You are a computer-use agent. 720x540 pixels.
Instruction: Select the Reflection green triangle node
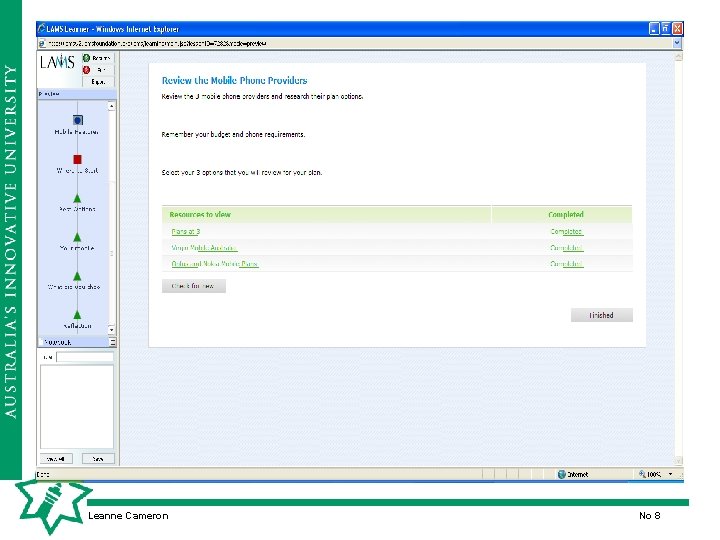click(77, 315)
